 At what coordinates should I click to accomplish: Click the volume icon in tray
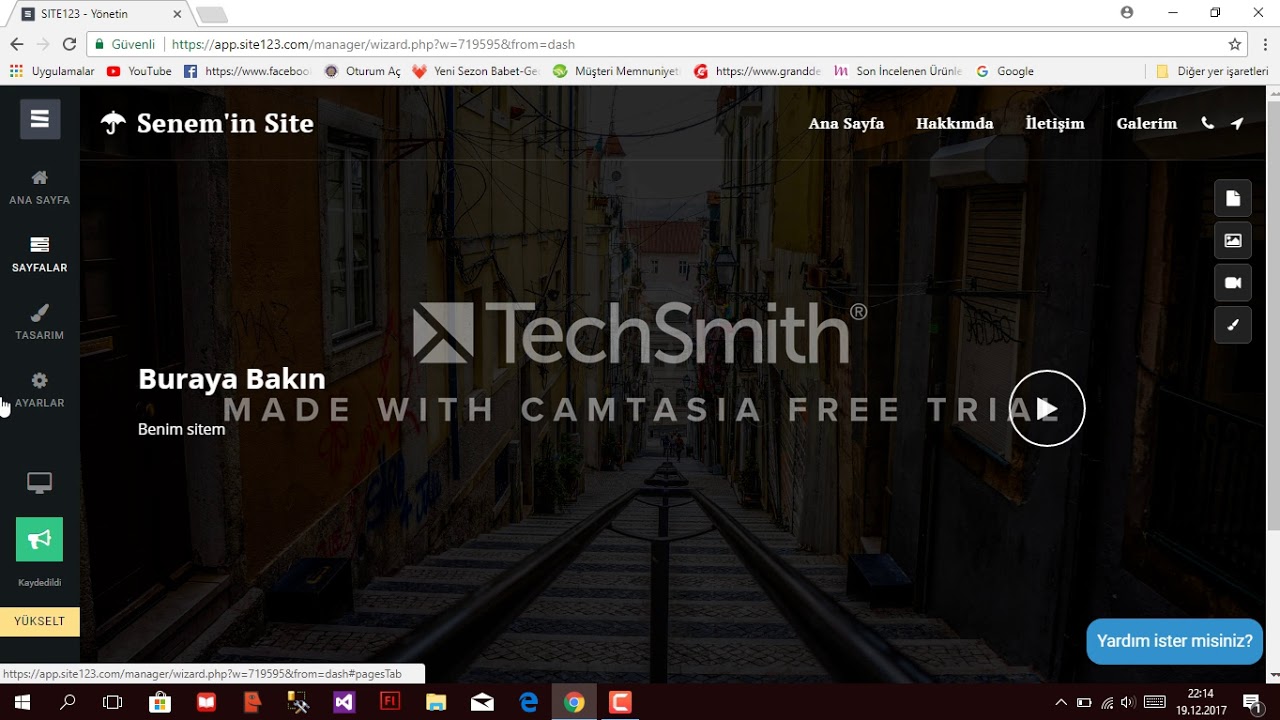(1129, 702)
